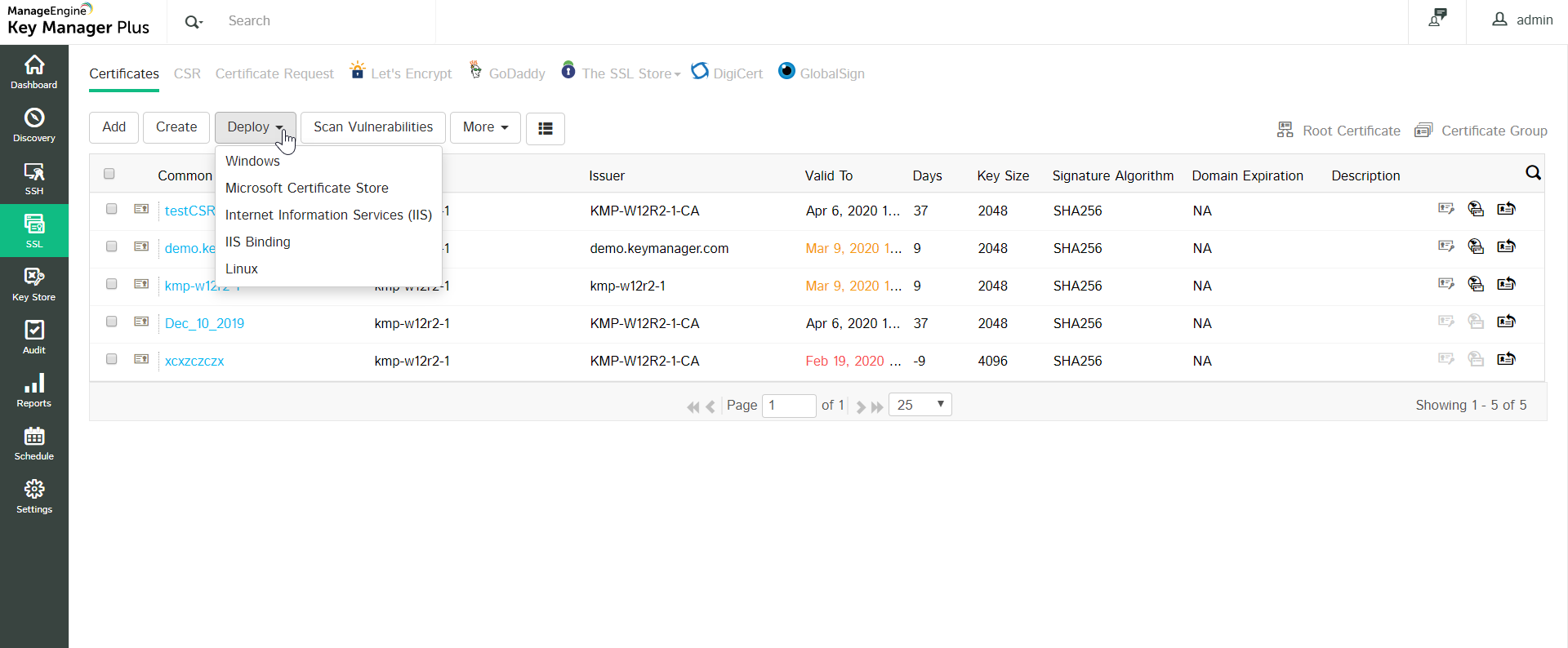Click the list view toggle button

point(545,128)
